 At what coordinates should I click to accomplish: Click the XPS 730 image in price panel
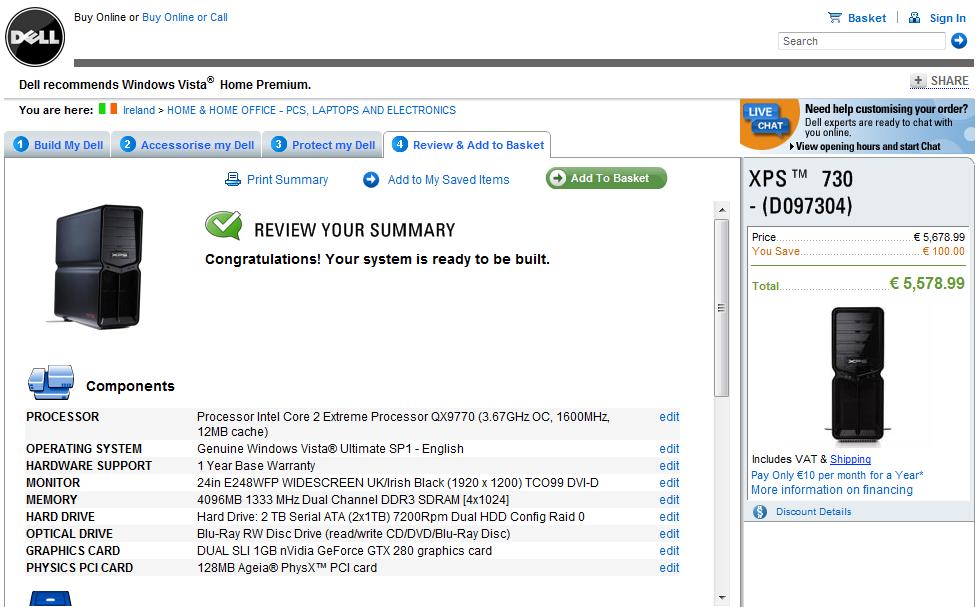[858, 374]
